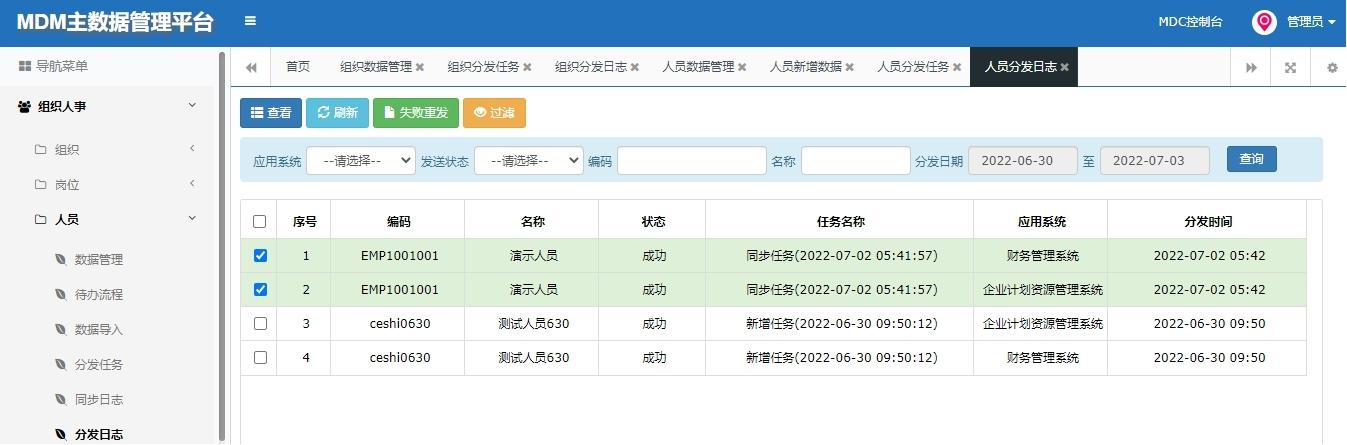
Task: Tick the select-all checkbox in table header
Action: (x=260, y=221)
